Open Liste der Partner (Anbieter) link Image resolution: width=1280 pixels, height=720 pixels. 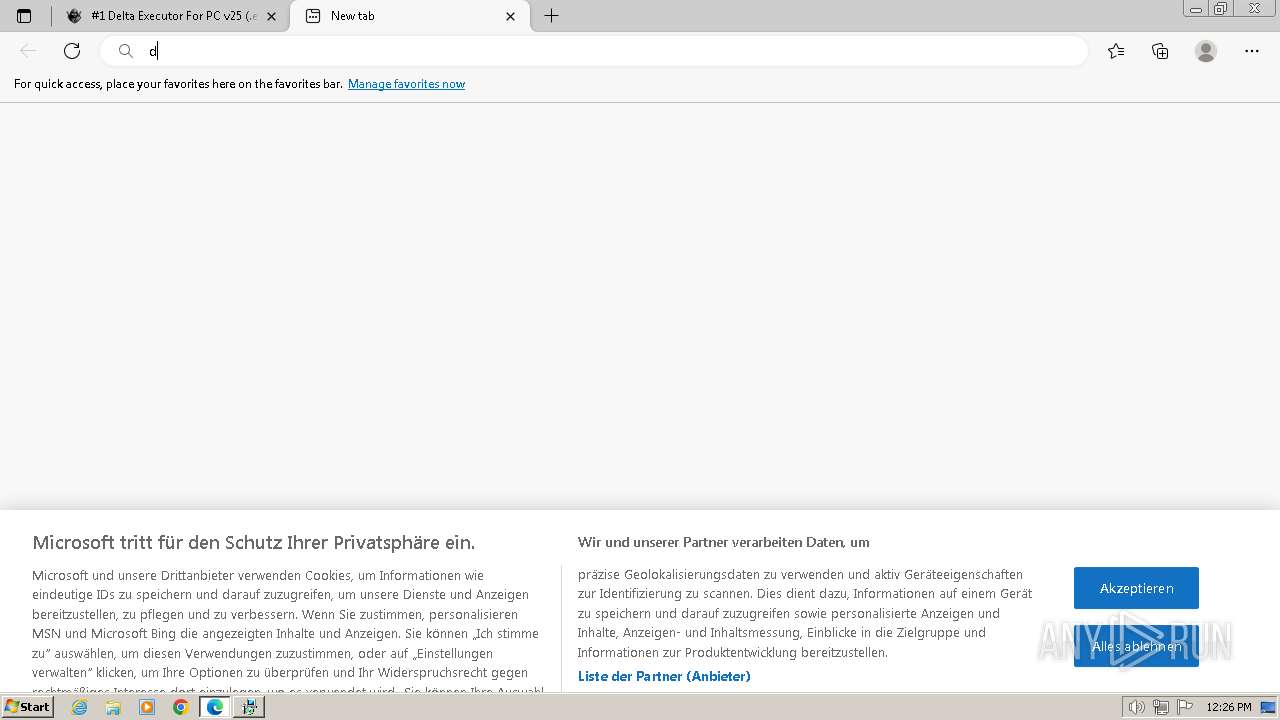664,676
